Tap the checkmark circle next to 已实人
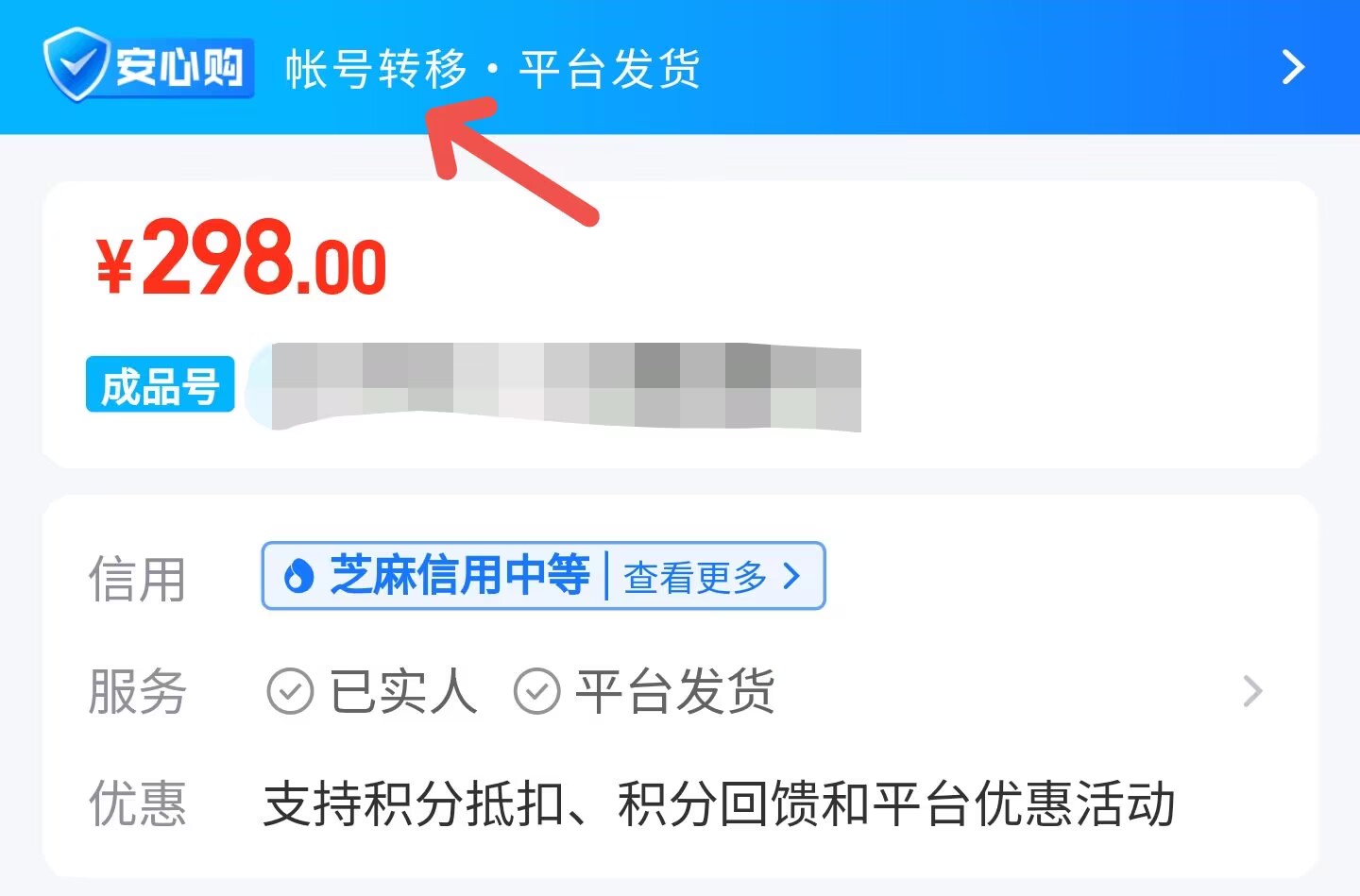The width and height of the screenshot is (1360, 896). (x=290, y=691)
